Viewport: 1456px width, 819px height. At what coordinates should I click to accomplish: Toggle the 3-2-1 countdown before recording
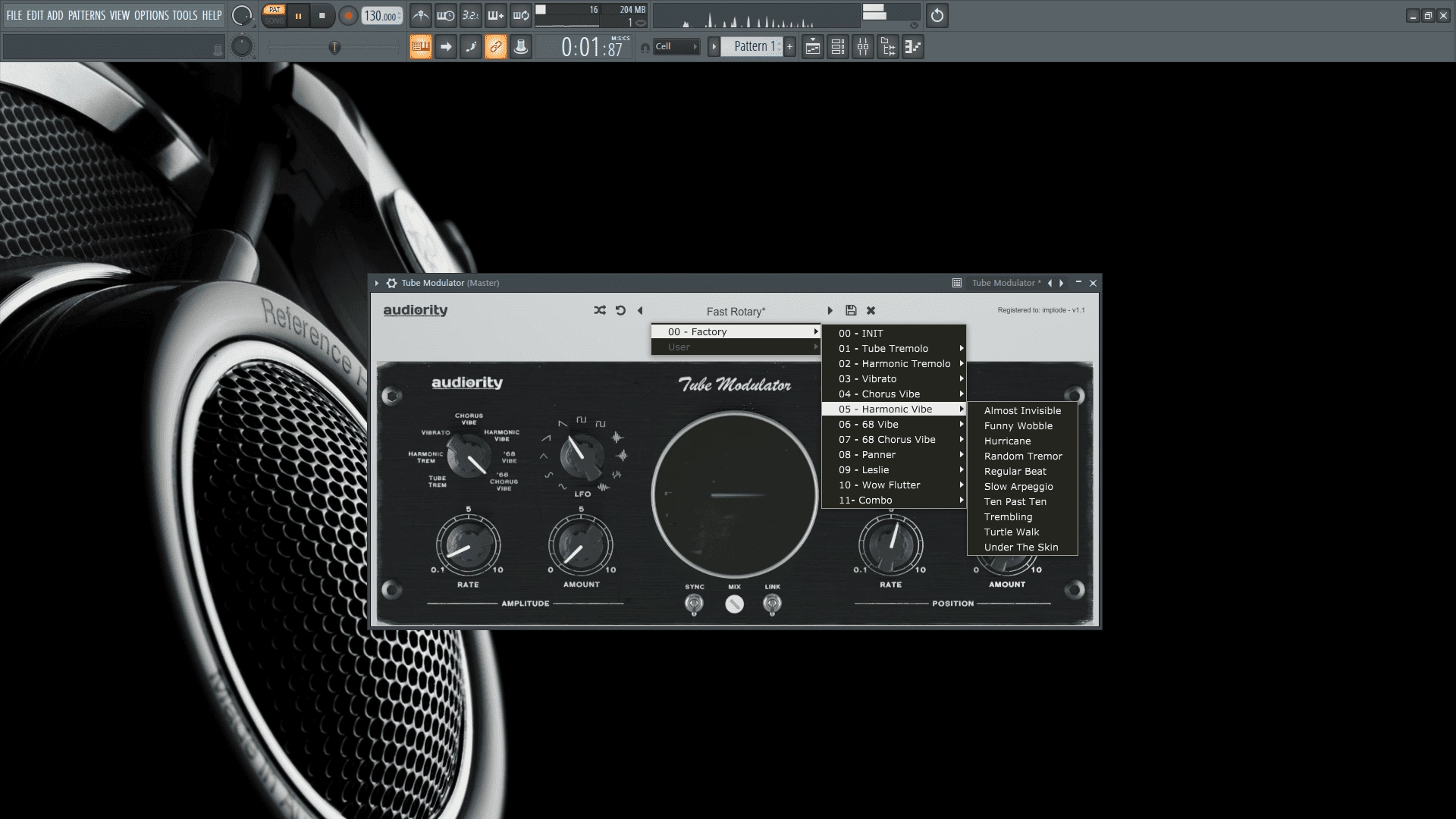click(x=471, y=15)
